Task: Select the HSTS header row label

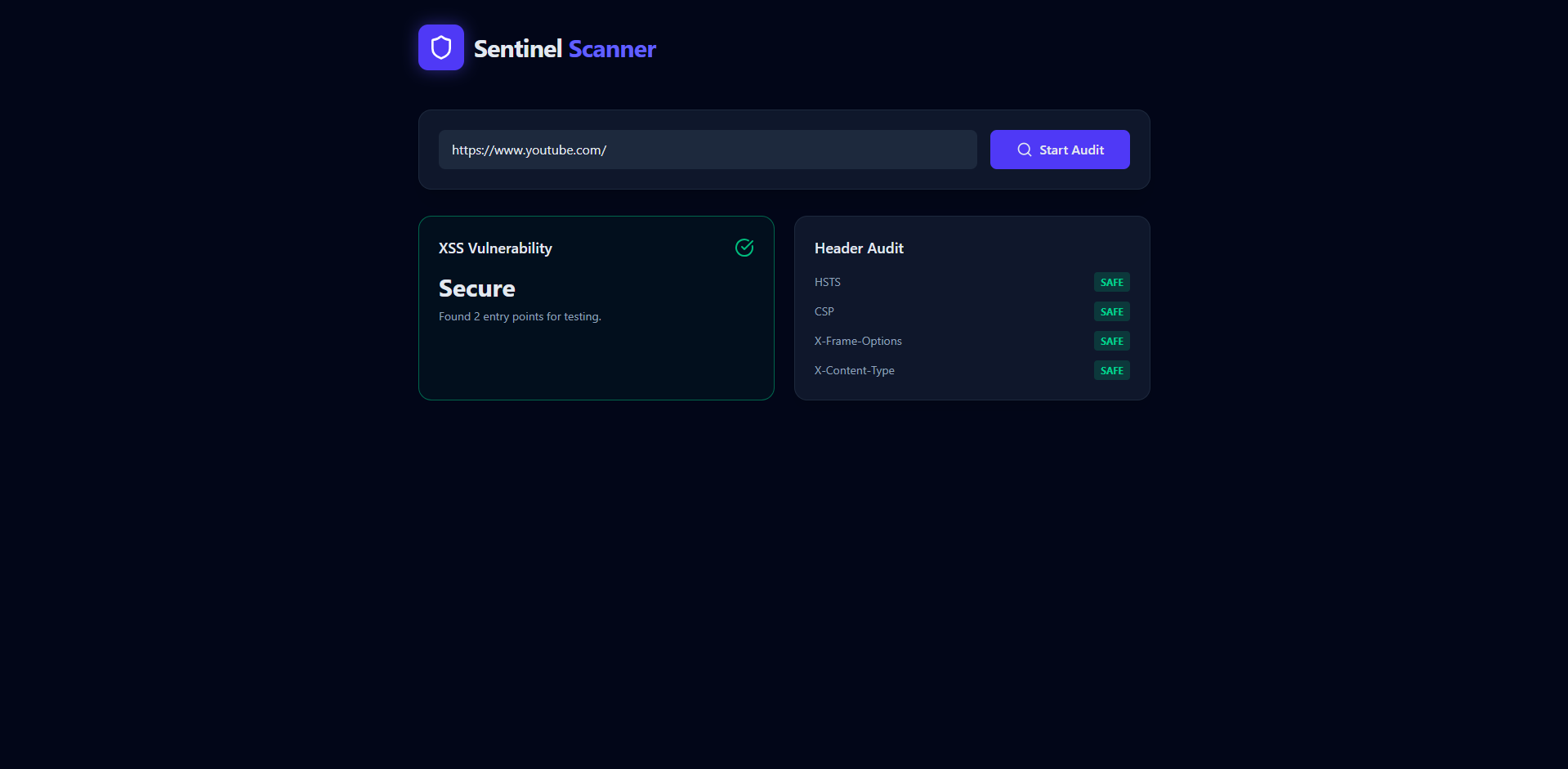Action: 828,282
